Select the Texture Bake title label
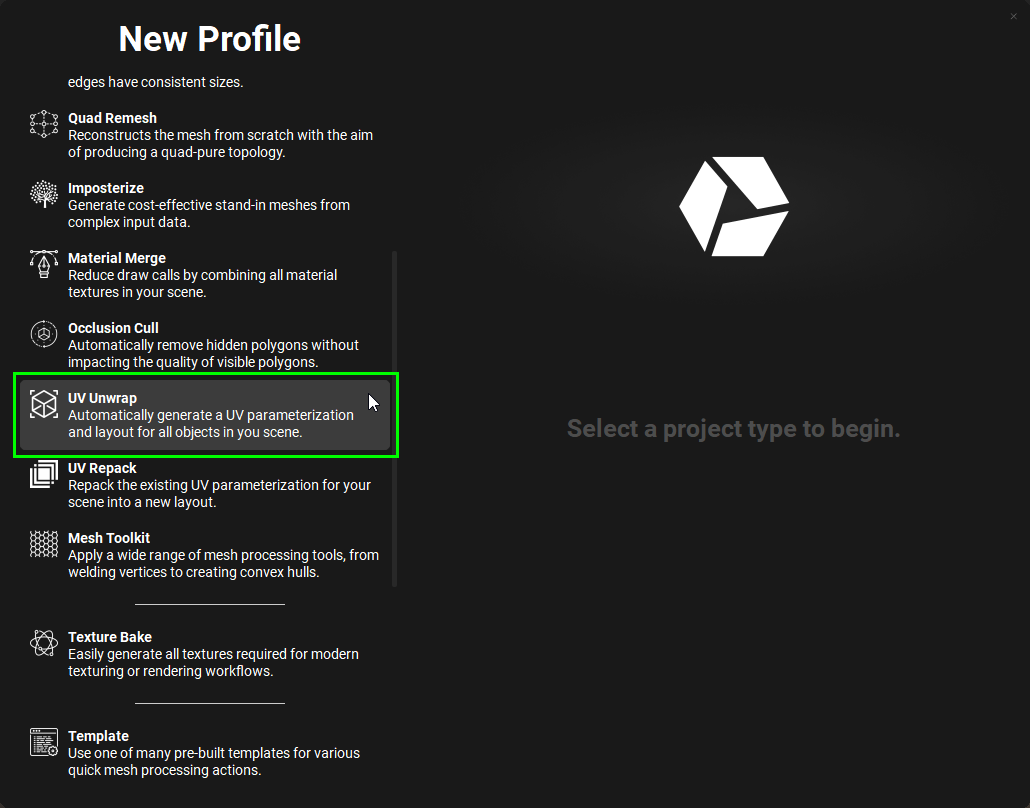This screenshot has height=808, width=1030. click(110, 637)
